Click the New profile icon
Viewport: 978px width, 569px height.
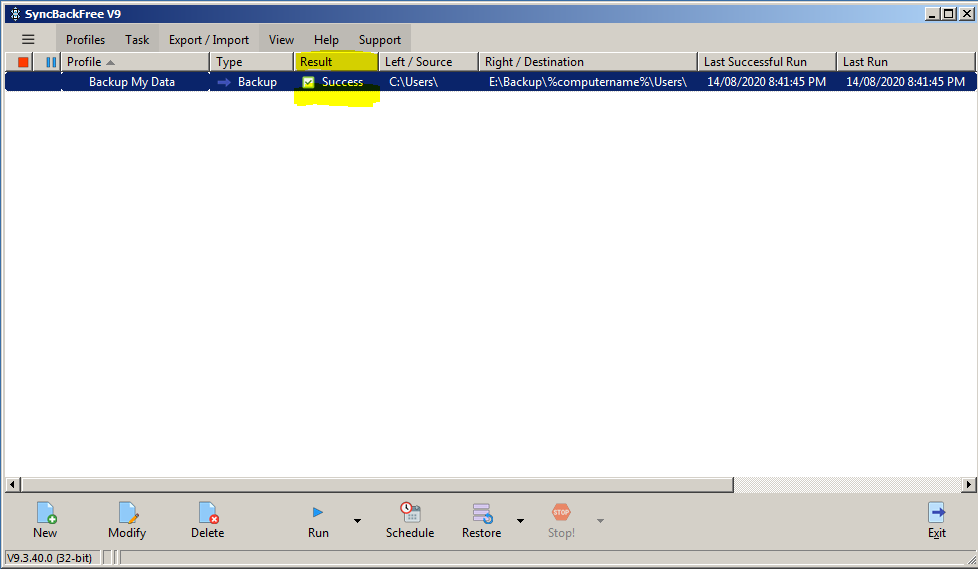tap(46, 513)
